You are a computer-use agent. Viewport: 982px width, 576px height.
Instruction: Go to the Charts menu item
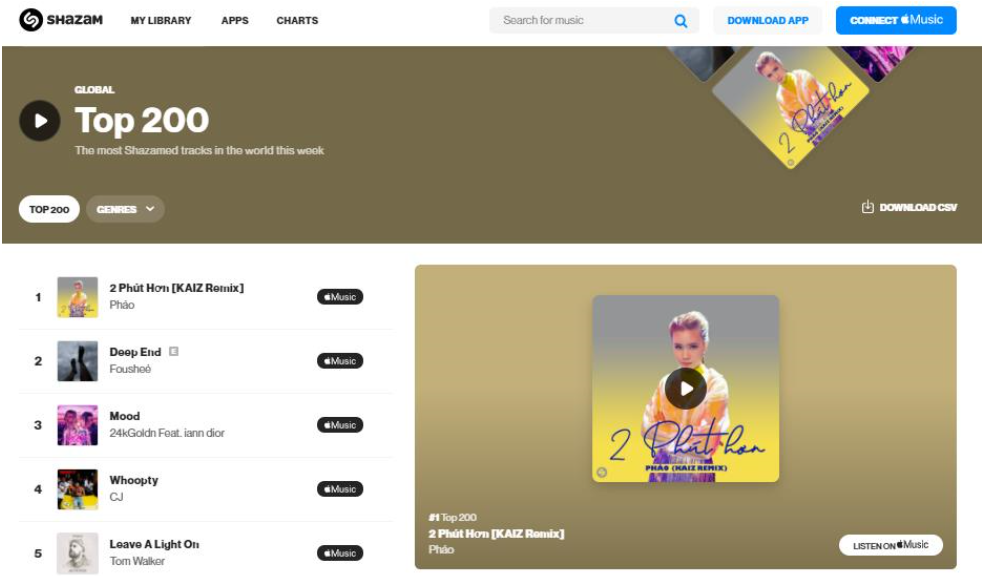297,21
